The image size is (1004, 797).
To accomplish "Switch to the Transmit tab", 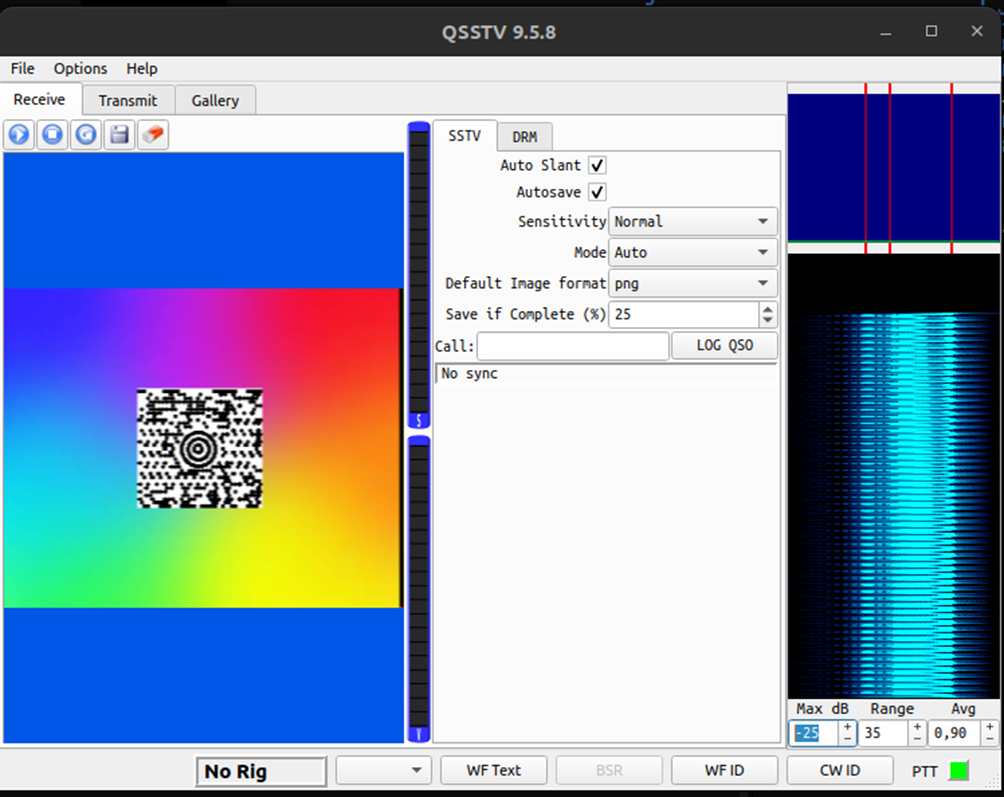I will coord(128,100).
